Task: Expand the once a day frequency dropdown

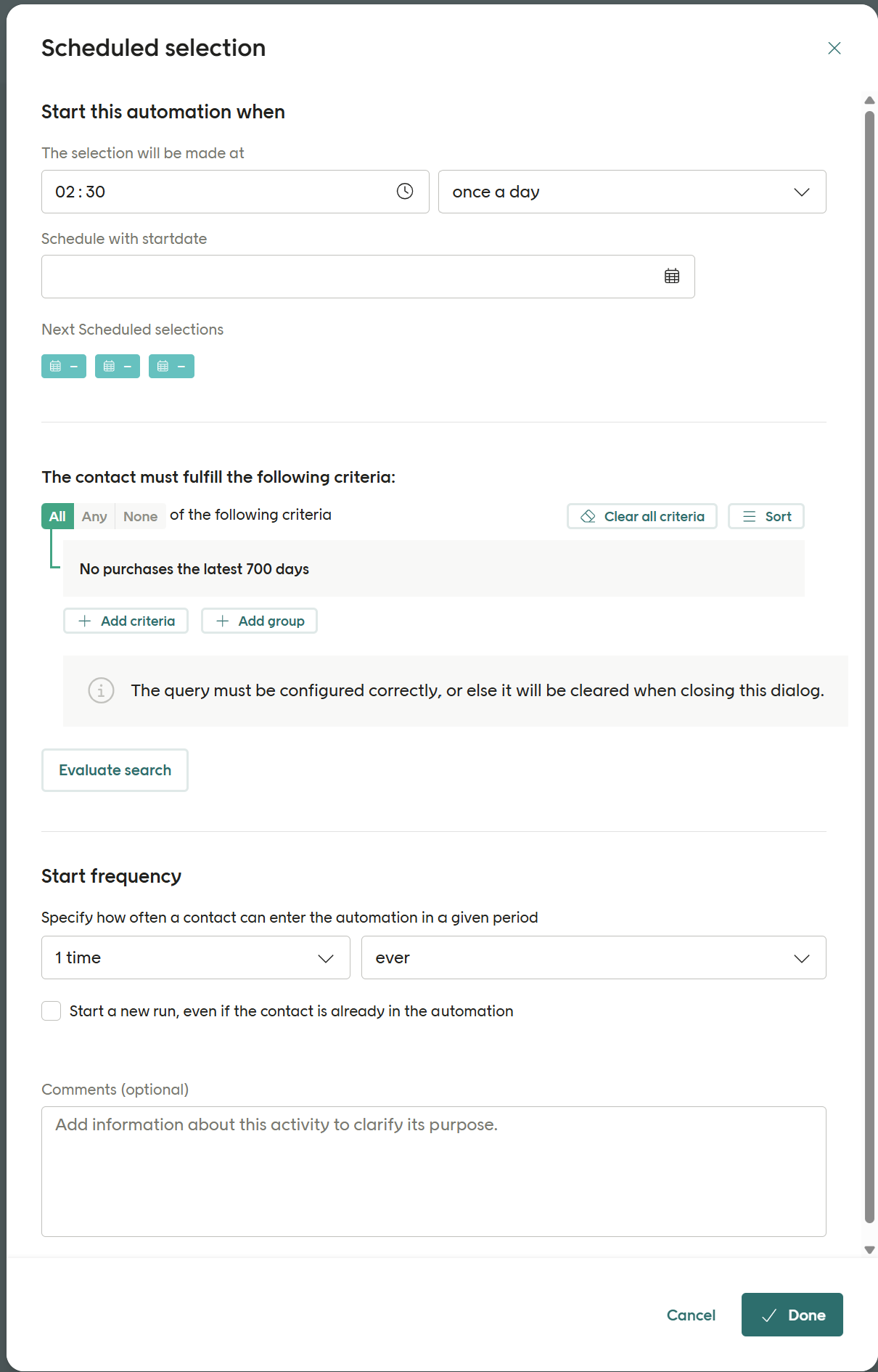Action: (631, 192)
